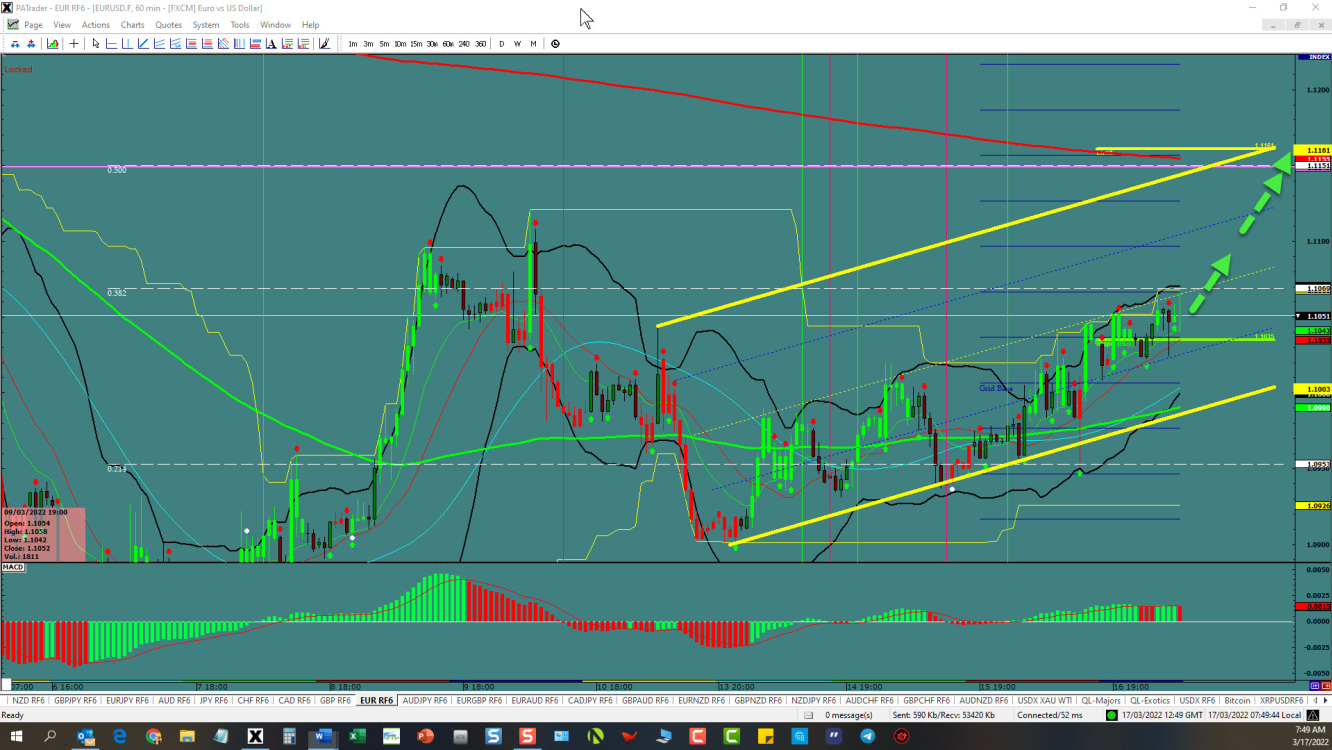The image size is (1332, 750).
Task: Open the System menu
Action: (206, 24)
